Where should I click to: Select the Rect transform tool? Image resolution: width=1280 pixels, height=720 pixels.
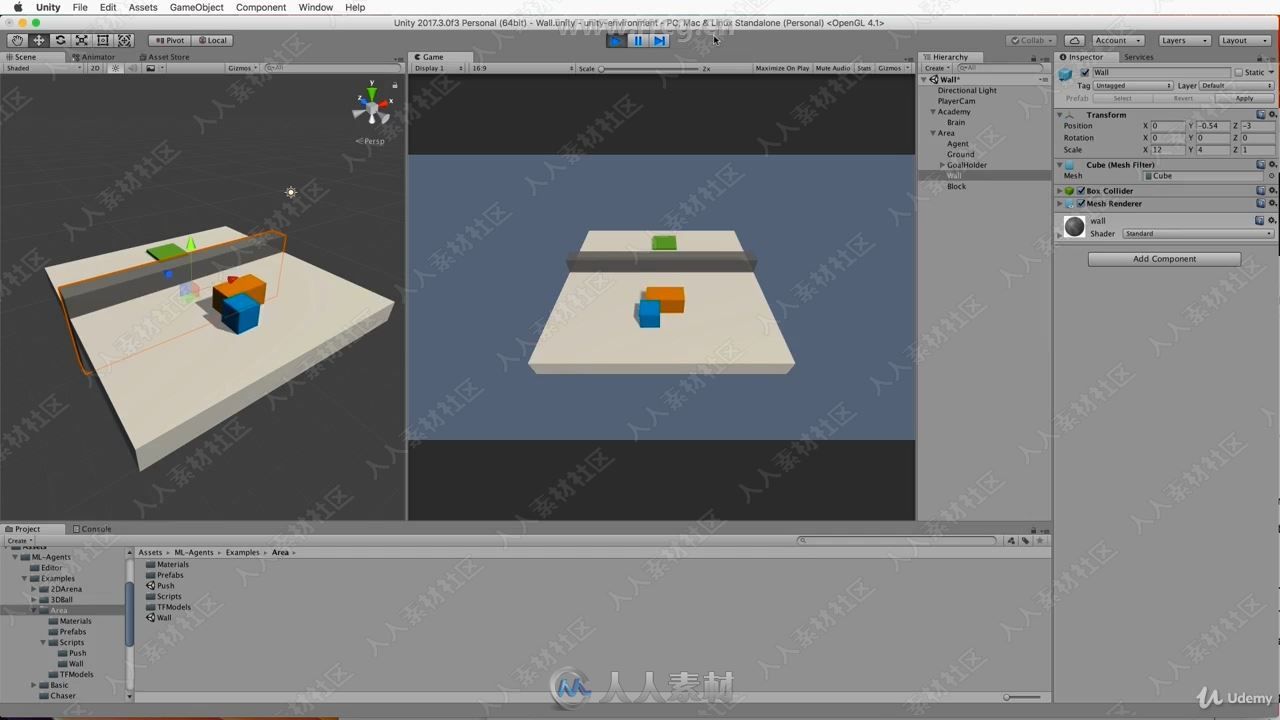[103, 40]
